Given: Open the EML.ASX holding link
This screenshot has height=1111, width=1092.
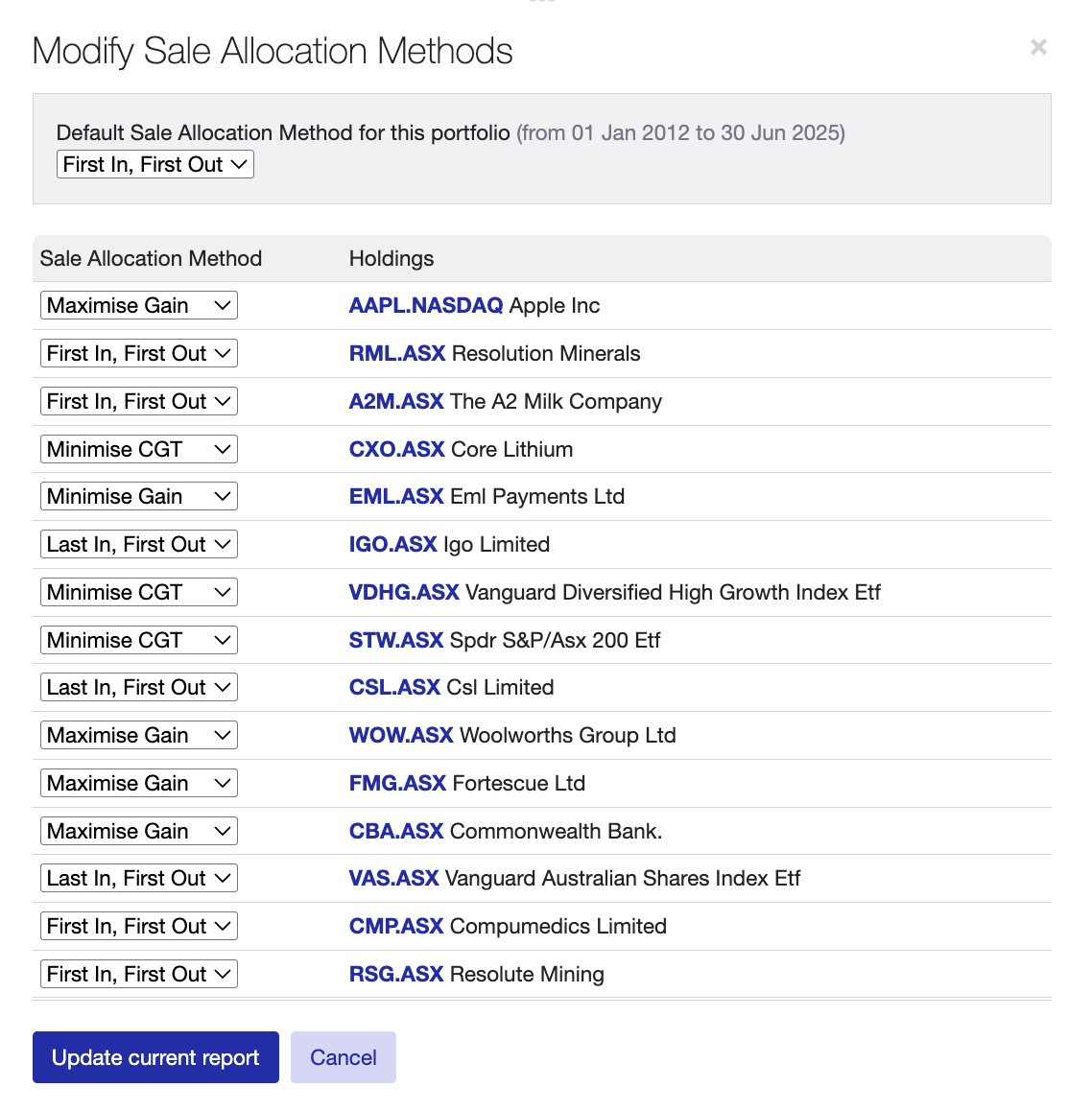Looking at the screenshot, I should coord(396,496).
